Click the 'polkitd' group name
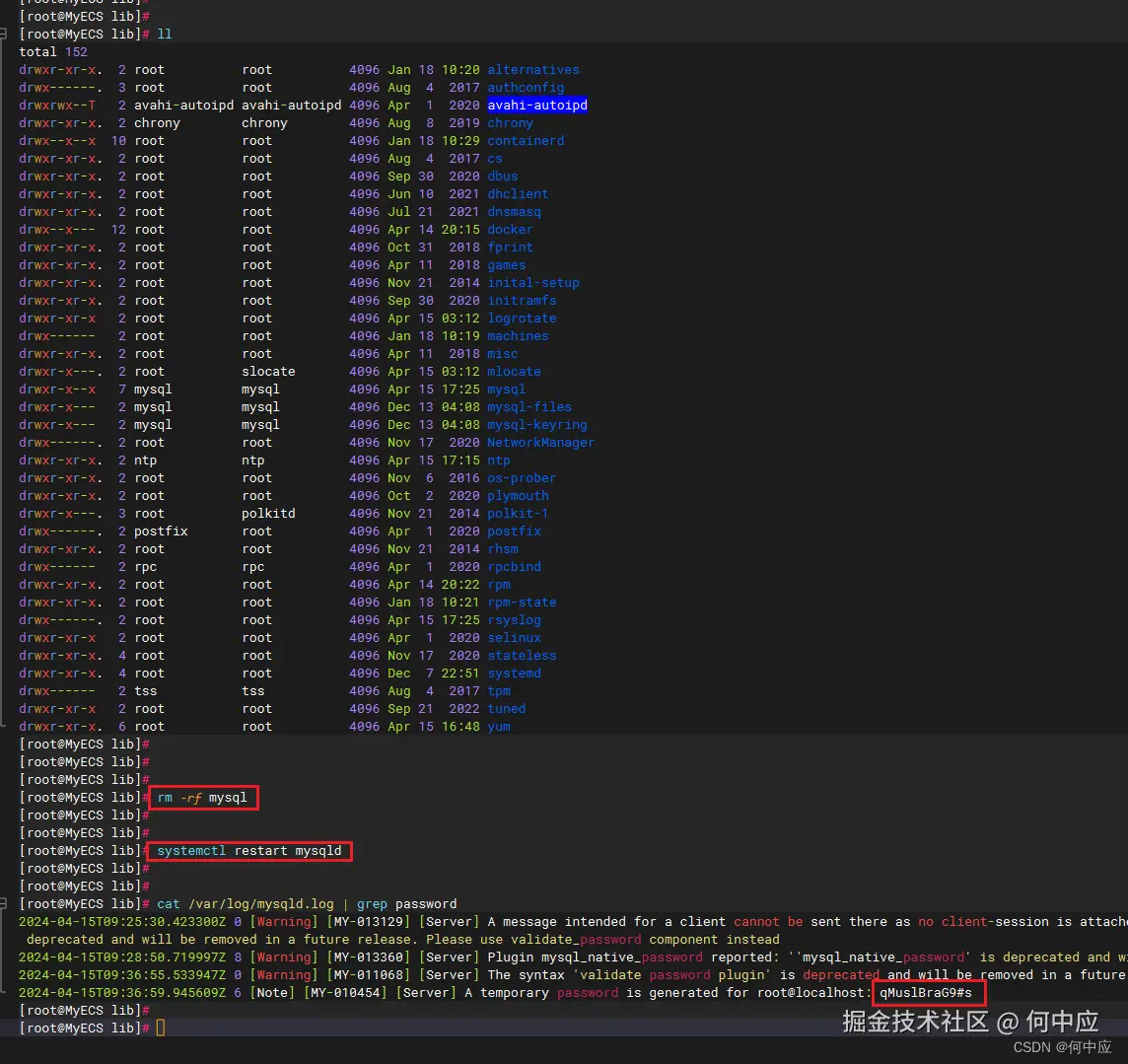Screen dimensions: 1128x1064 coord(268,513)
